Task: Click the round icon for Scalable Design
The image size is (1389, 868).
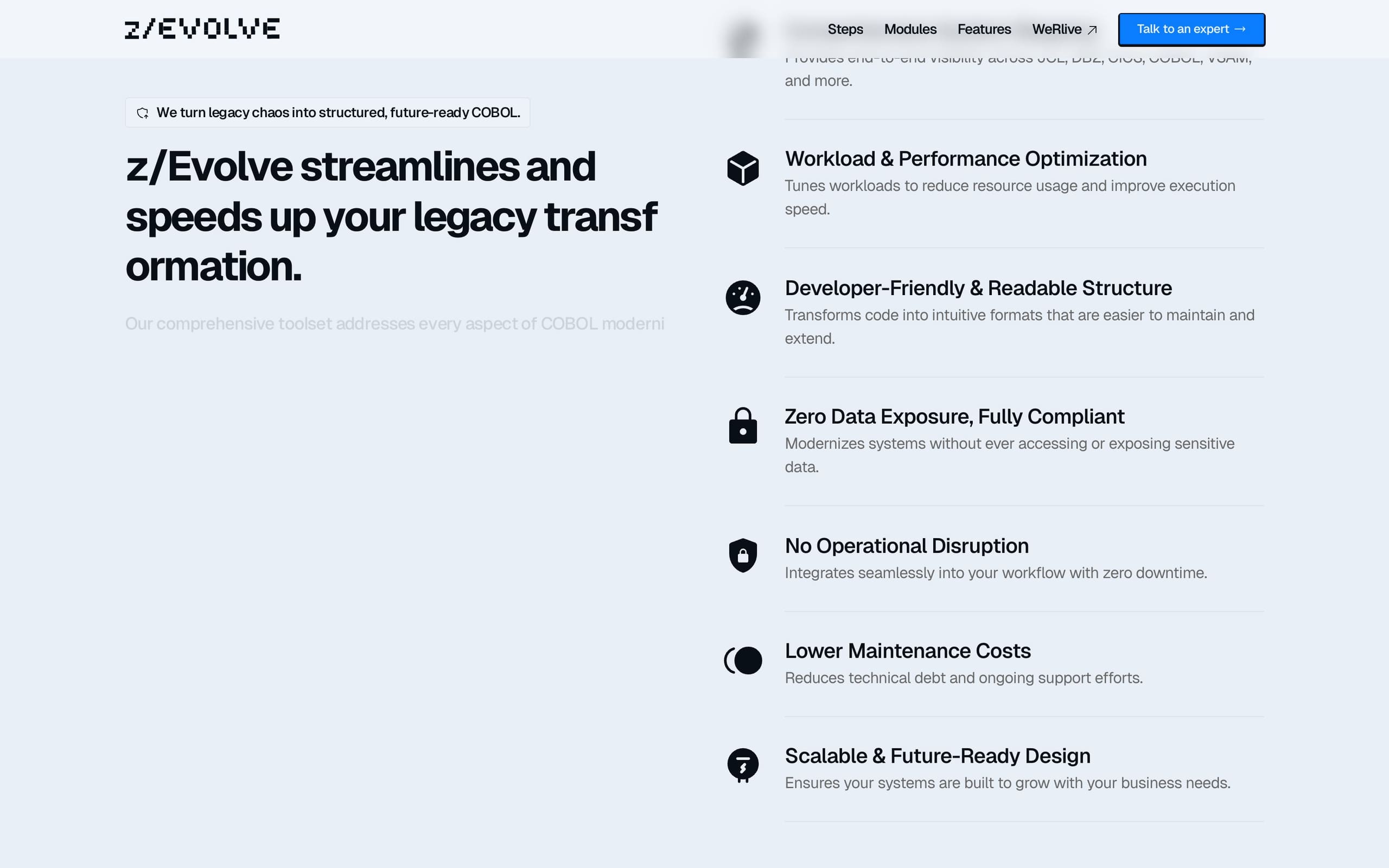Action: pyautogui.click(x=743, y=765)
